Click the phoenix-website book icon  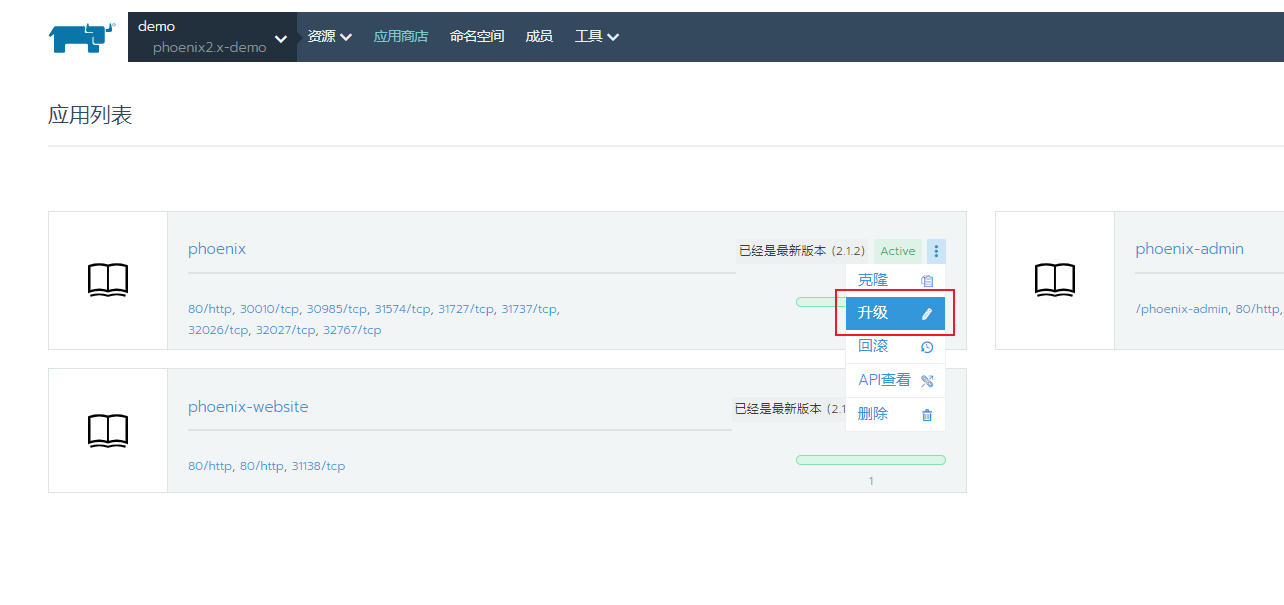pyautogui.click(x=108, y=430)
